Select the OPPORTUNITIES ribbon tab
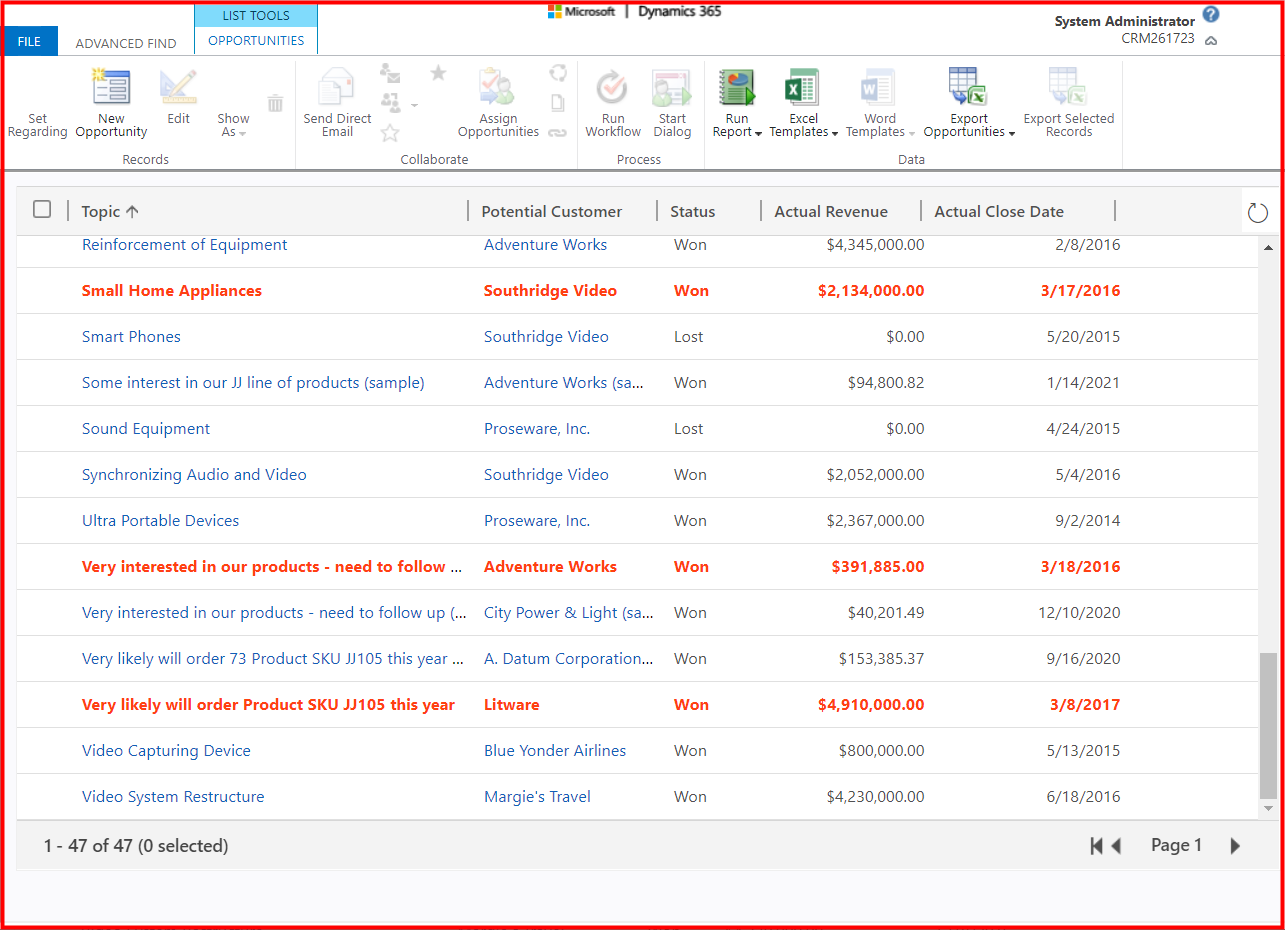 click(x=256, y=41)
